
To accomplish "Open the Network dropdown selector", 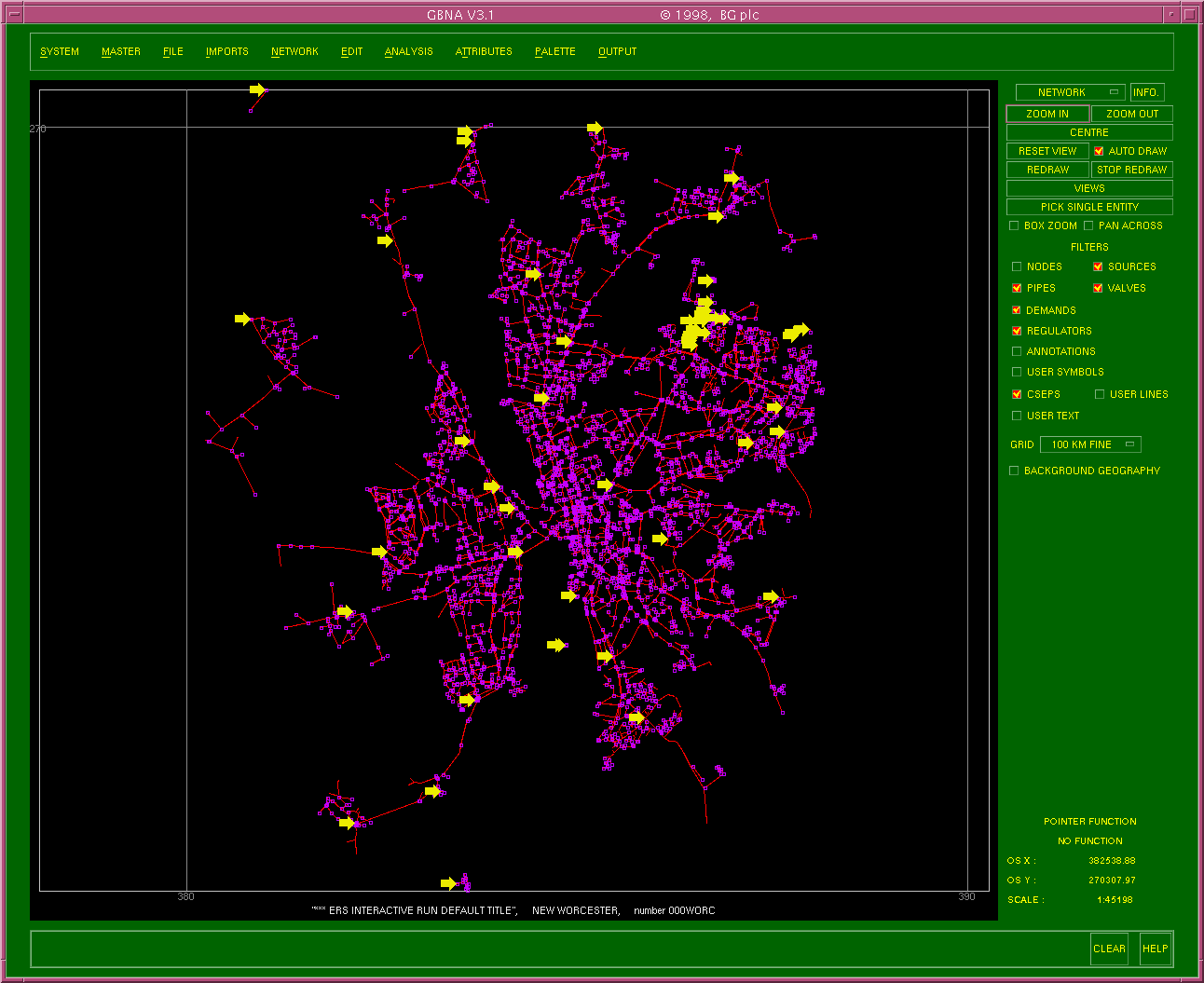I will [x=1070, y=92].
